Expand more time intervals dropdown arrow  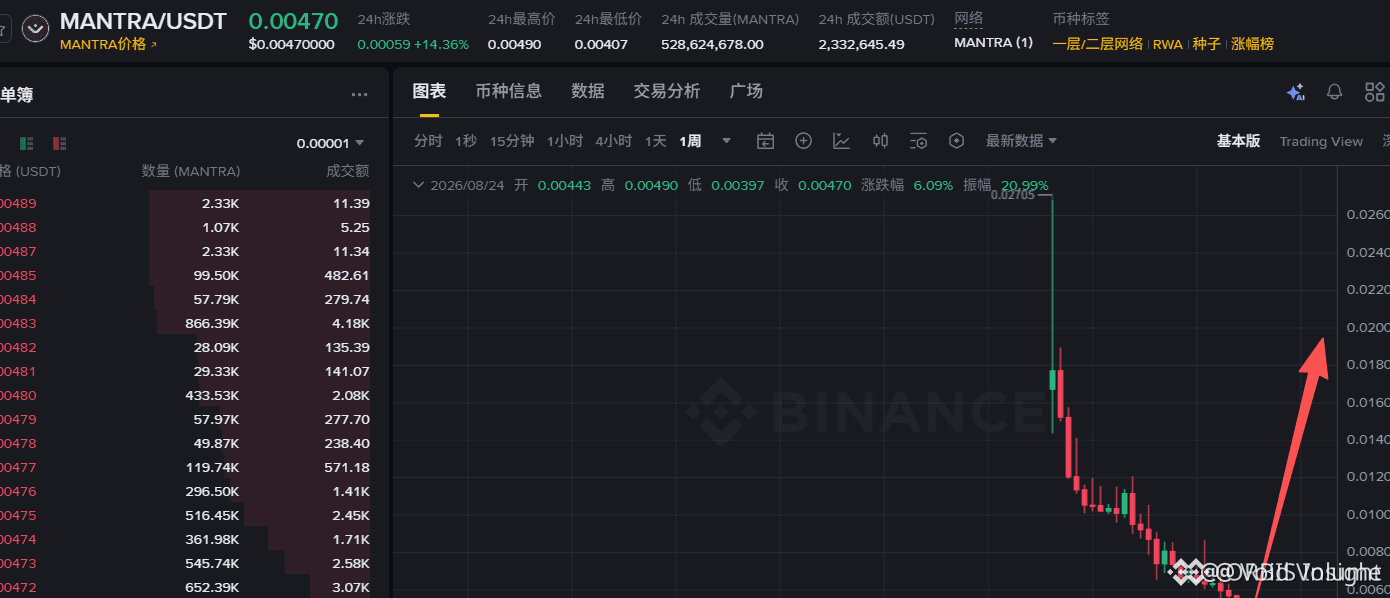[726, 141]
